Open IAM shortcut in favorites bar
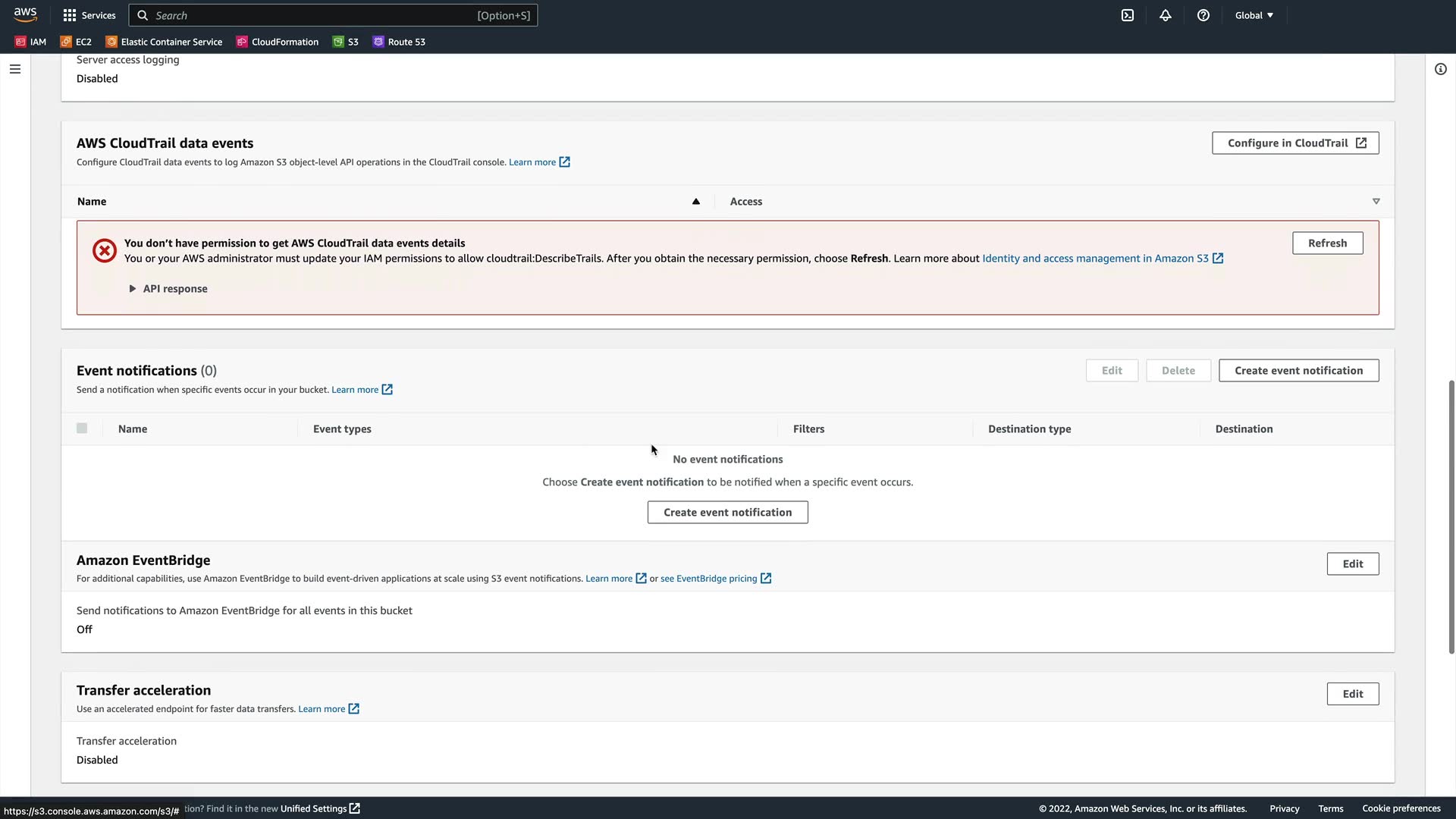The width and height of the screenshot is (1456, 819). [30, 42]
